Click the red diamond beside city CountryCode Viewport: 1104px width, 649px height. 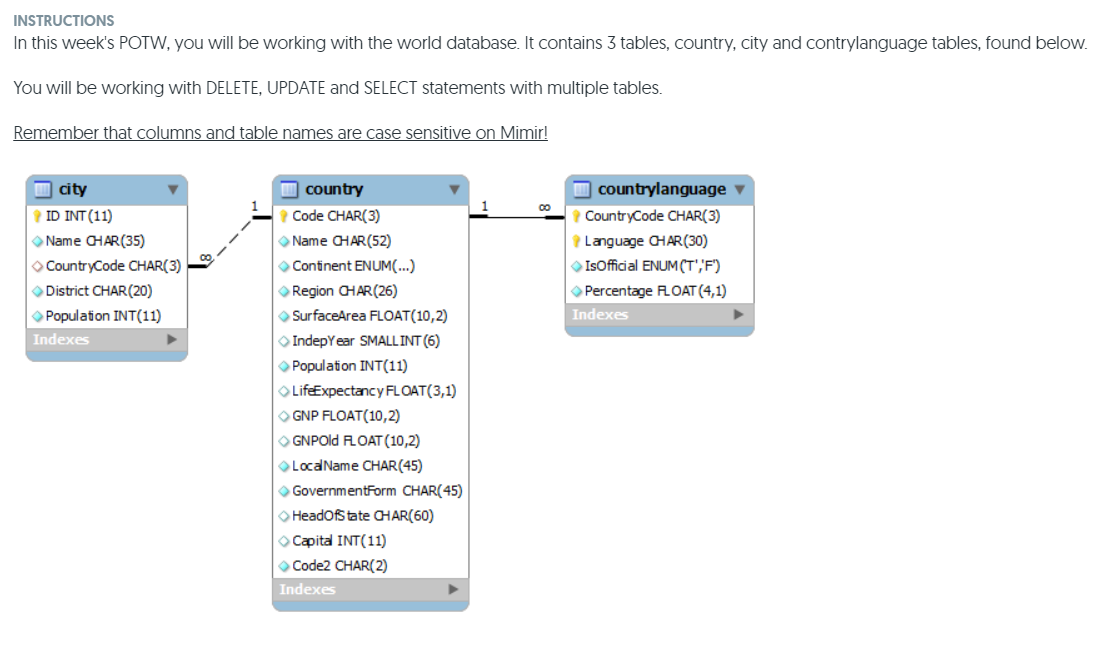pos(37,266)
